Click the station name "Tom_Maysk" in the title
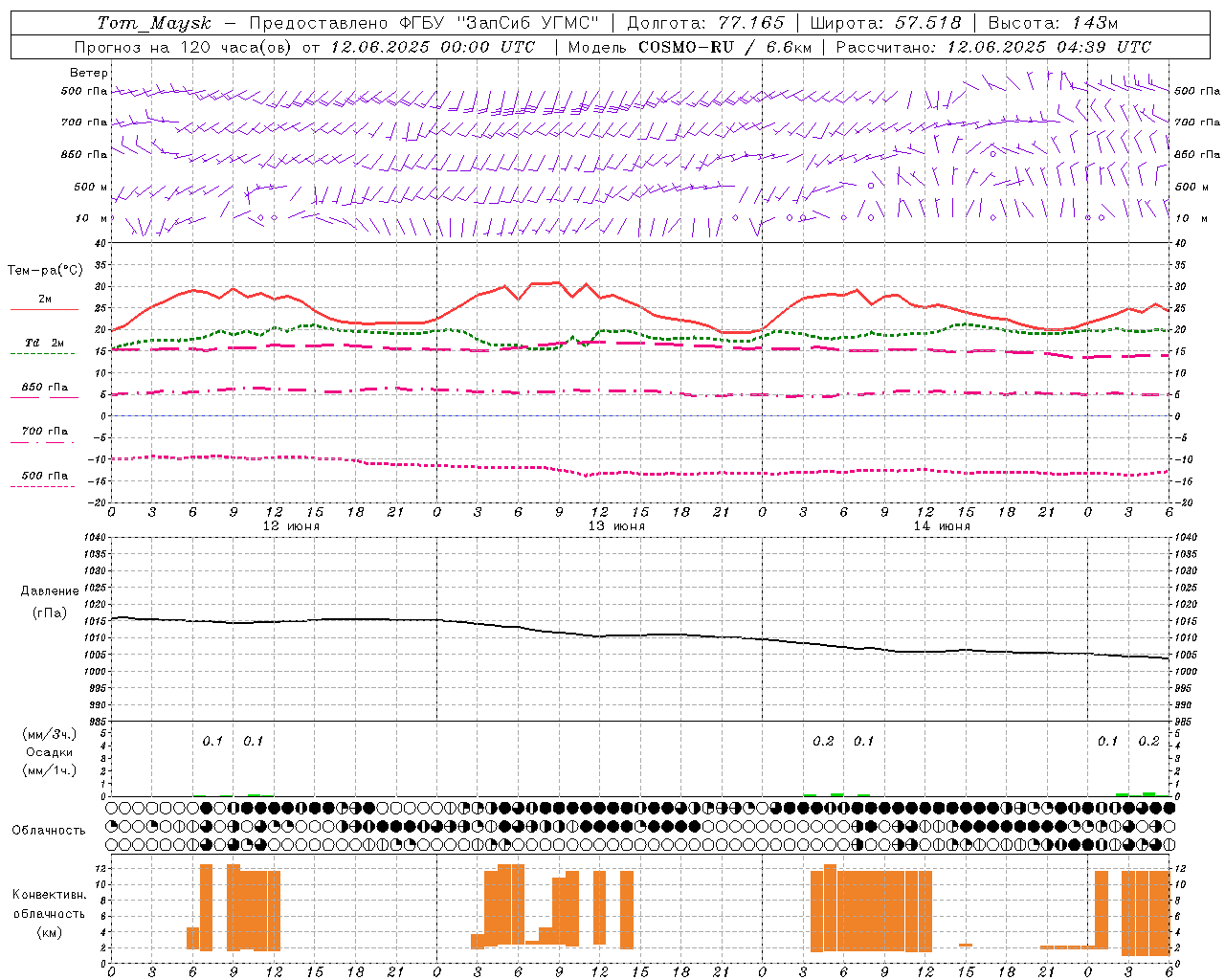Viewport: 1225px width, 980px height. [153, 23]
